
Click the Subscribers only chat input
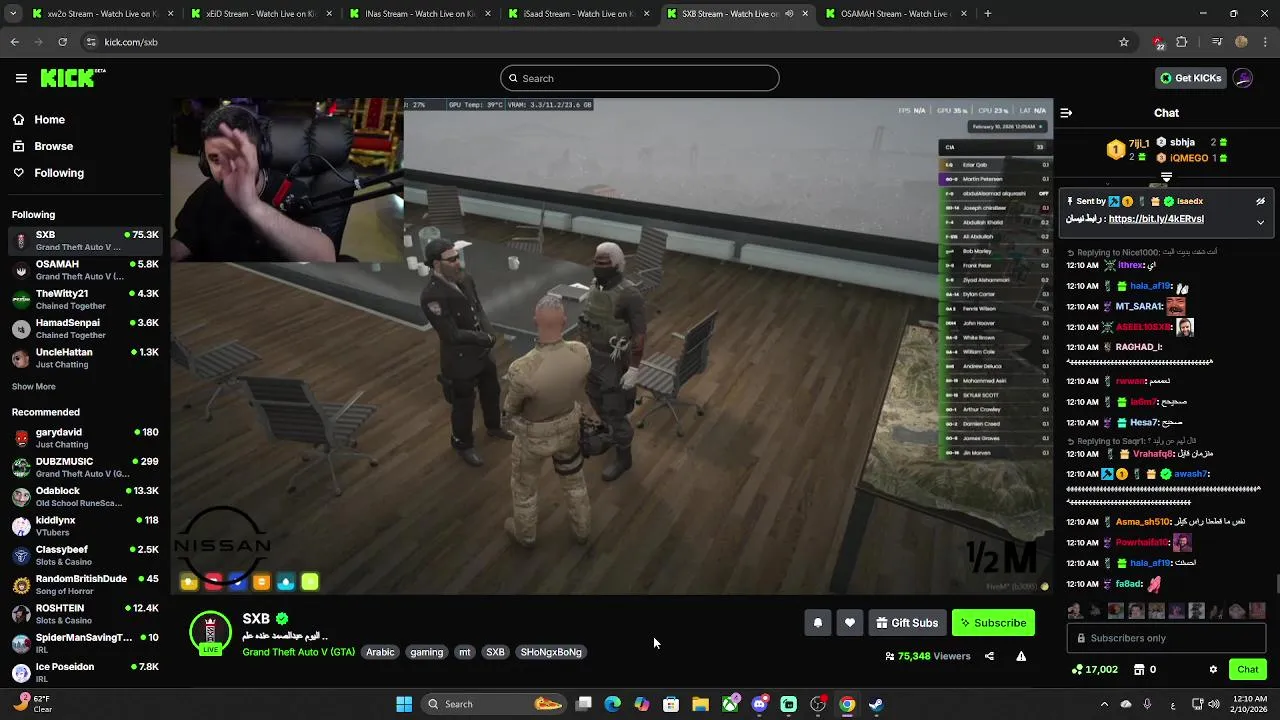pos(1166,638)
